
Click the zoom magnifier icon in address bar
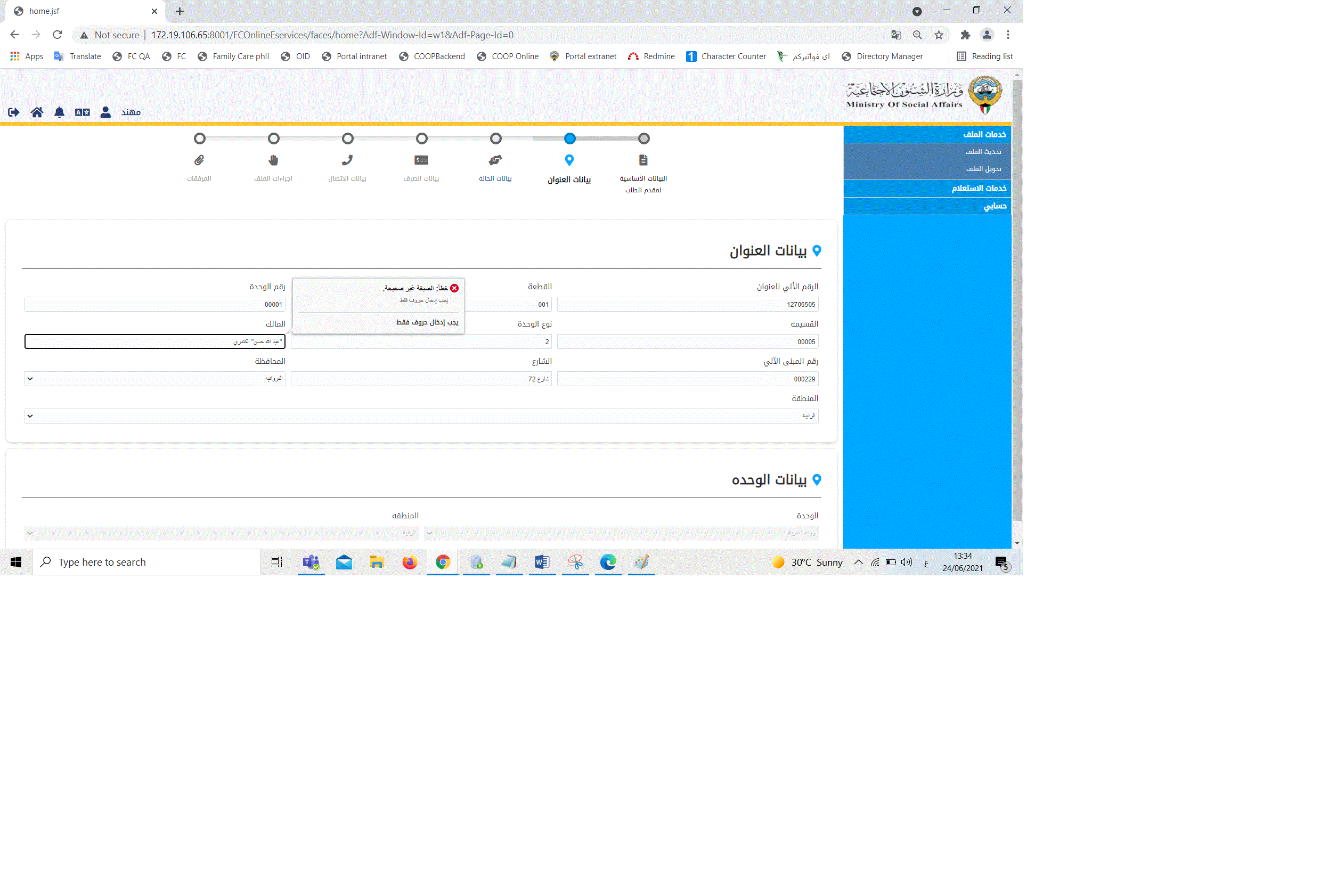pos(917,35)
